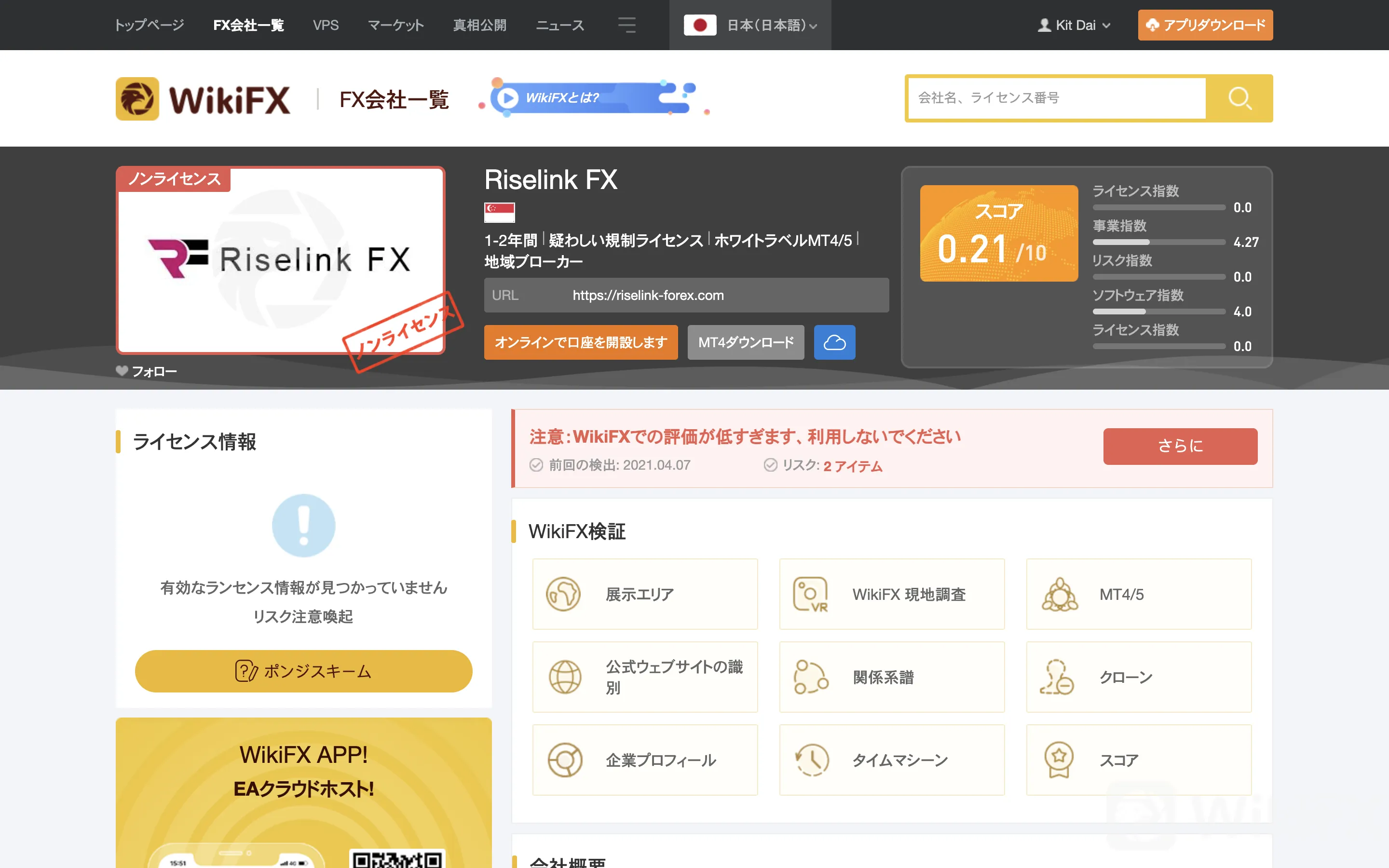Click the 関係系譜 nodes icon
Viewport: 1389px width, 868px height.
tap(810, 677)
